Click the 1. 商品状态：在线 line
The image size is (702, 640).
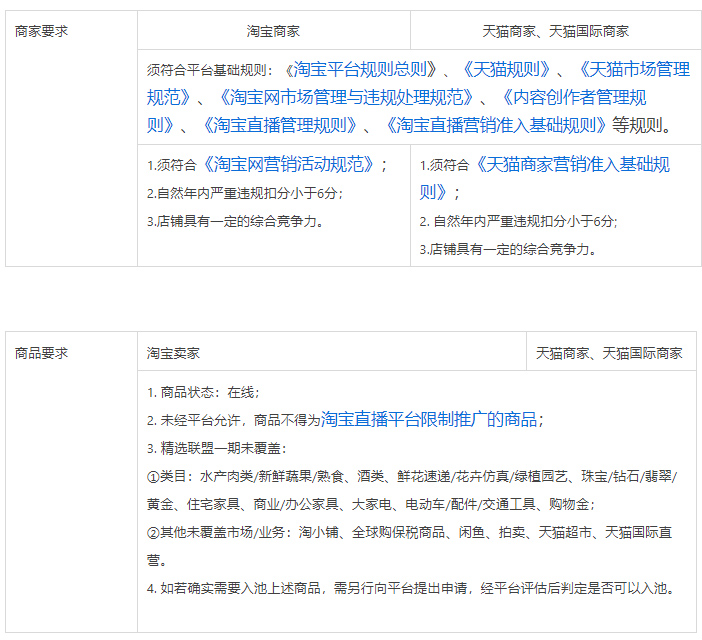click(x=203, y=393)
